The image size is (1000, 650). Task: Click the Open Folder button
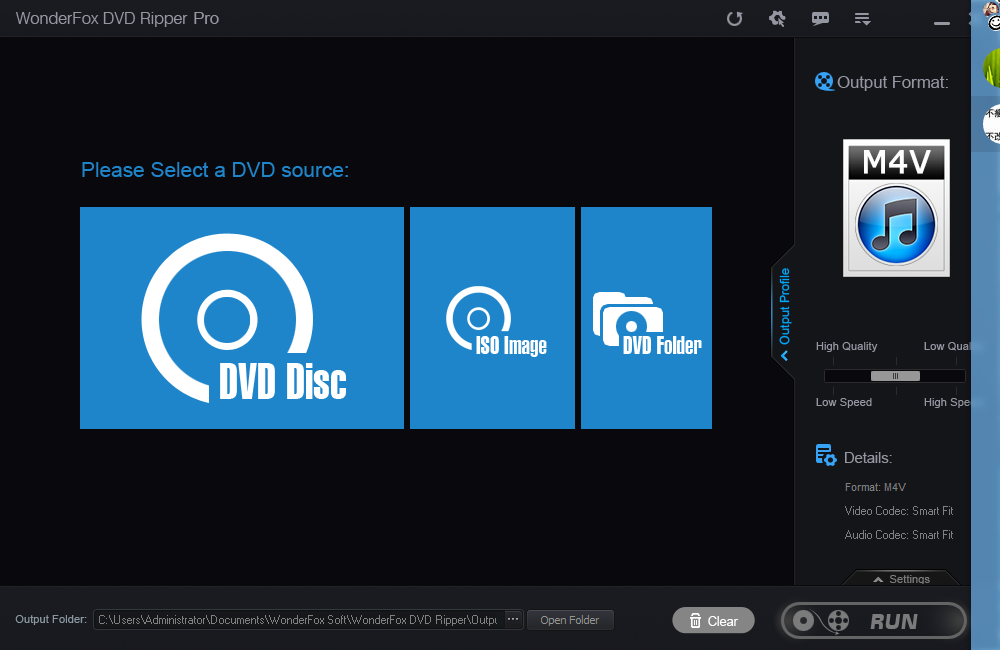tap(570, 619)
